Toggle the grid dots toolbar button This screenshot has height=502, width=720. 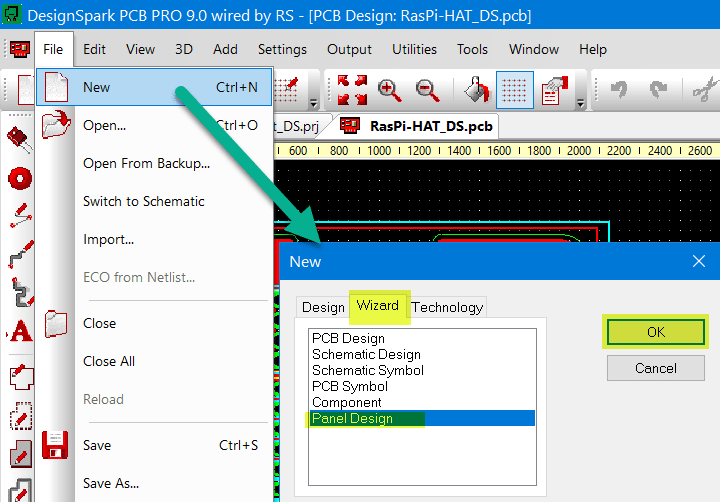pos(514,90)
